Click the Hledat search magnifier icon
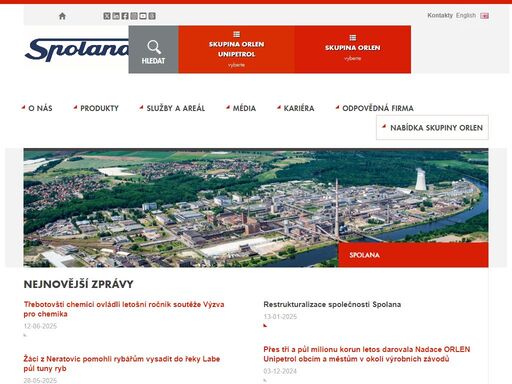Image resolution: width=512 pixels, height=384 pixels. point(154,47)
